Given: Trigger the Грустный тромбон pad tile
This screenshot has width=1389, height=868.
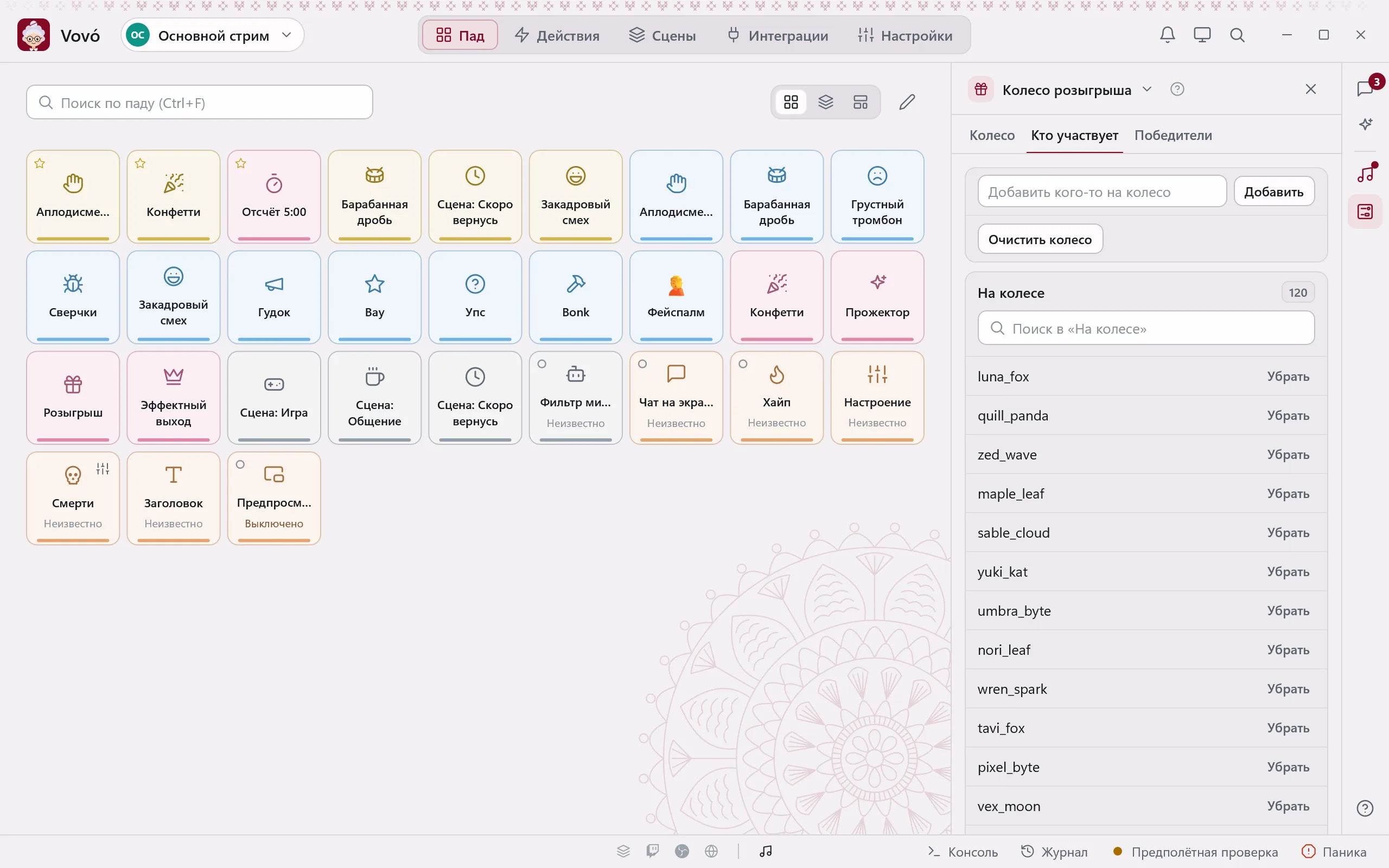Looking at the screenshot, I should 877,196.
